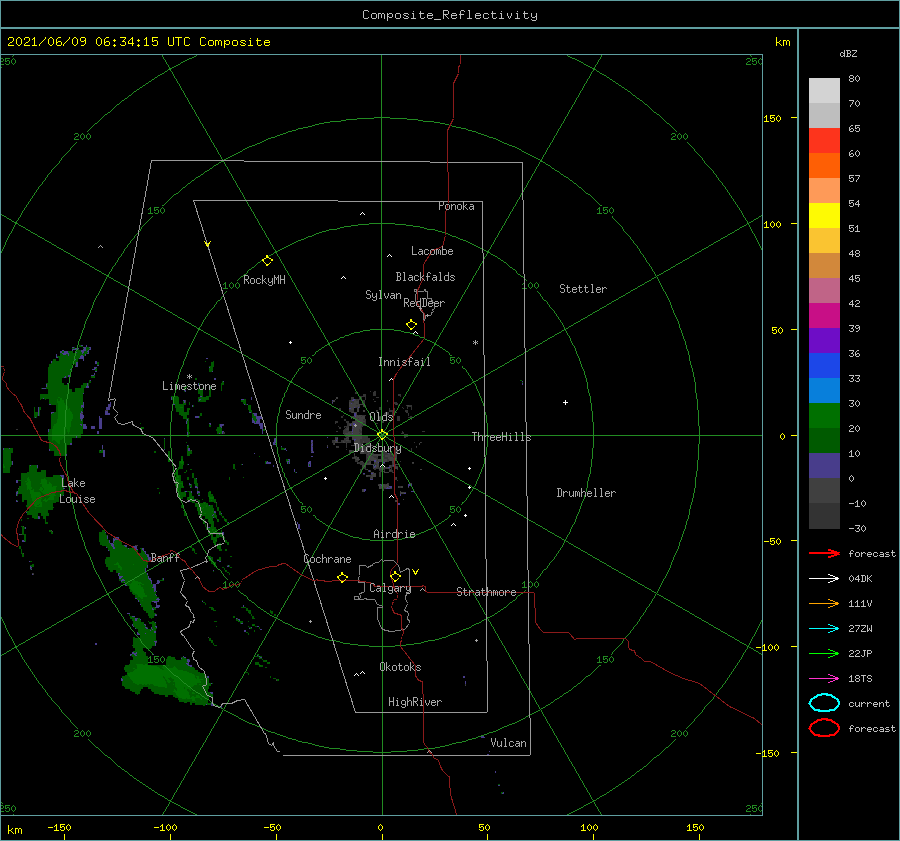This screenshot has height=841, width=900.
Task: Click the Limestone label
Action: (189, 386)
